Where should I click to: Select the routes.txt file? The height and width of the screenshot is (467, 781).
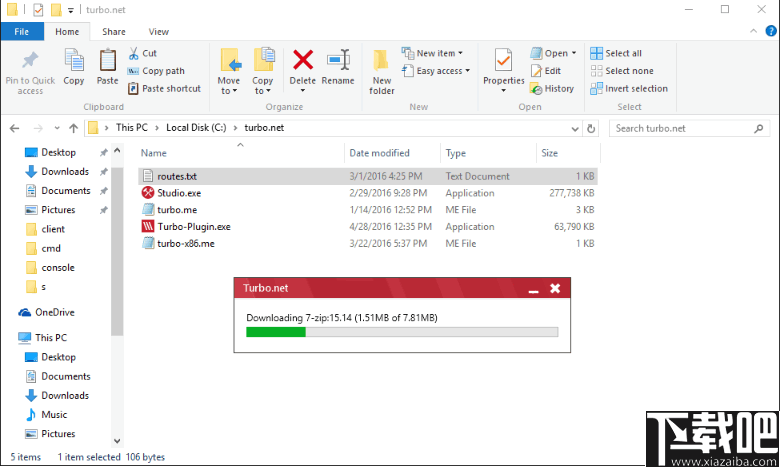[x=368, y=176]
